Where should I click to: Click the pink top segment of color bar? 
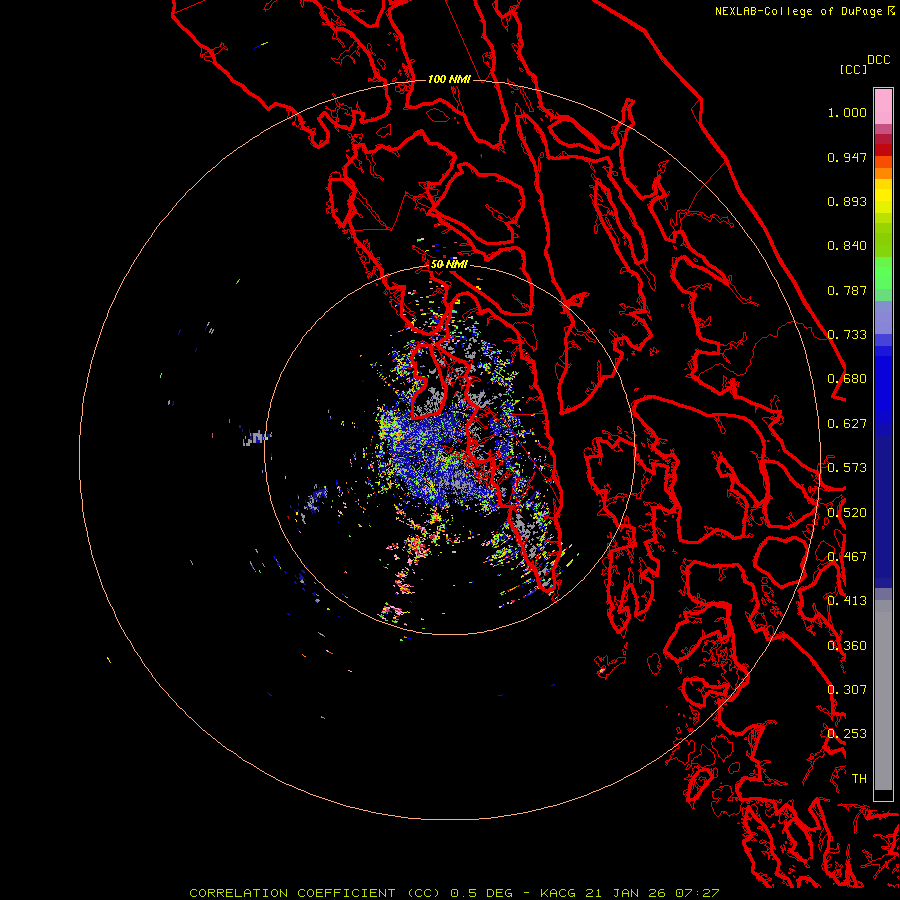point(883,106)
